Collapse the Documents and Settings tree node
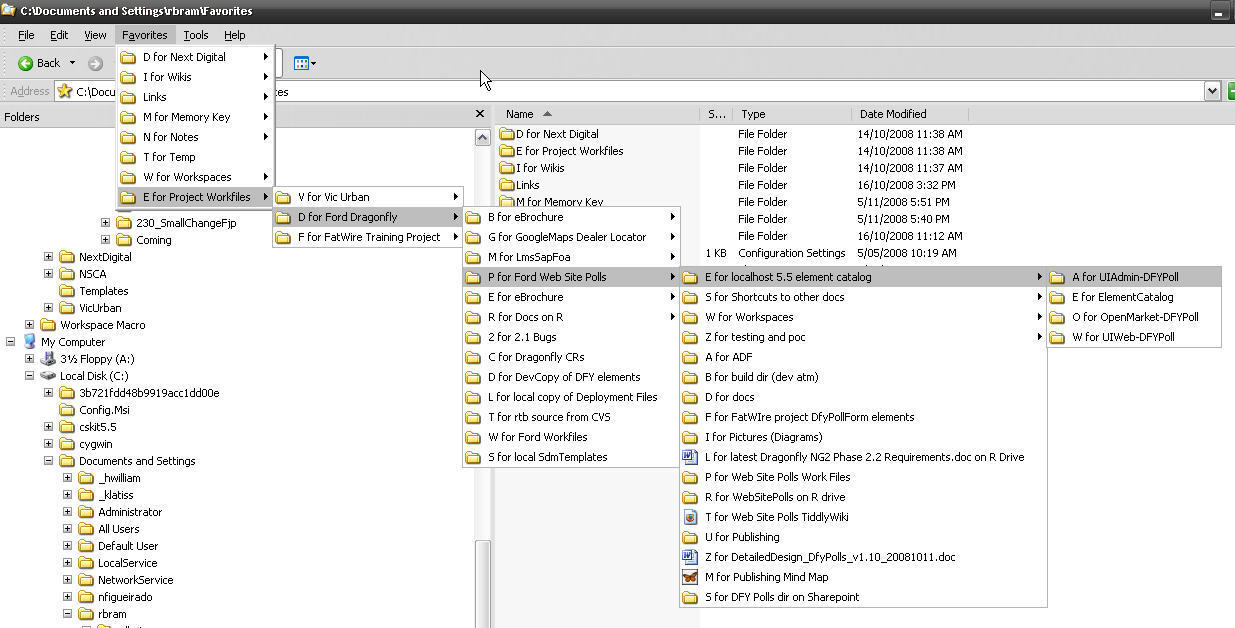Image resolution: width=1235 pixels, height=628 pixels. 48,461
